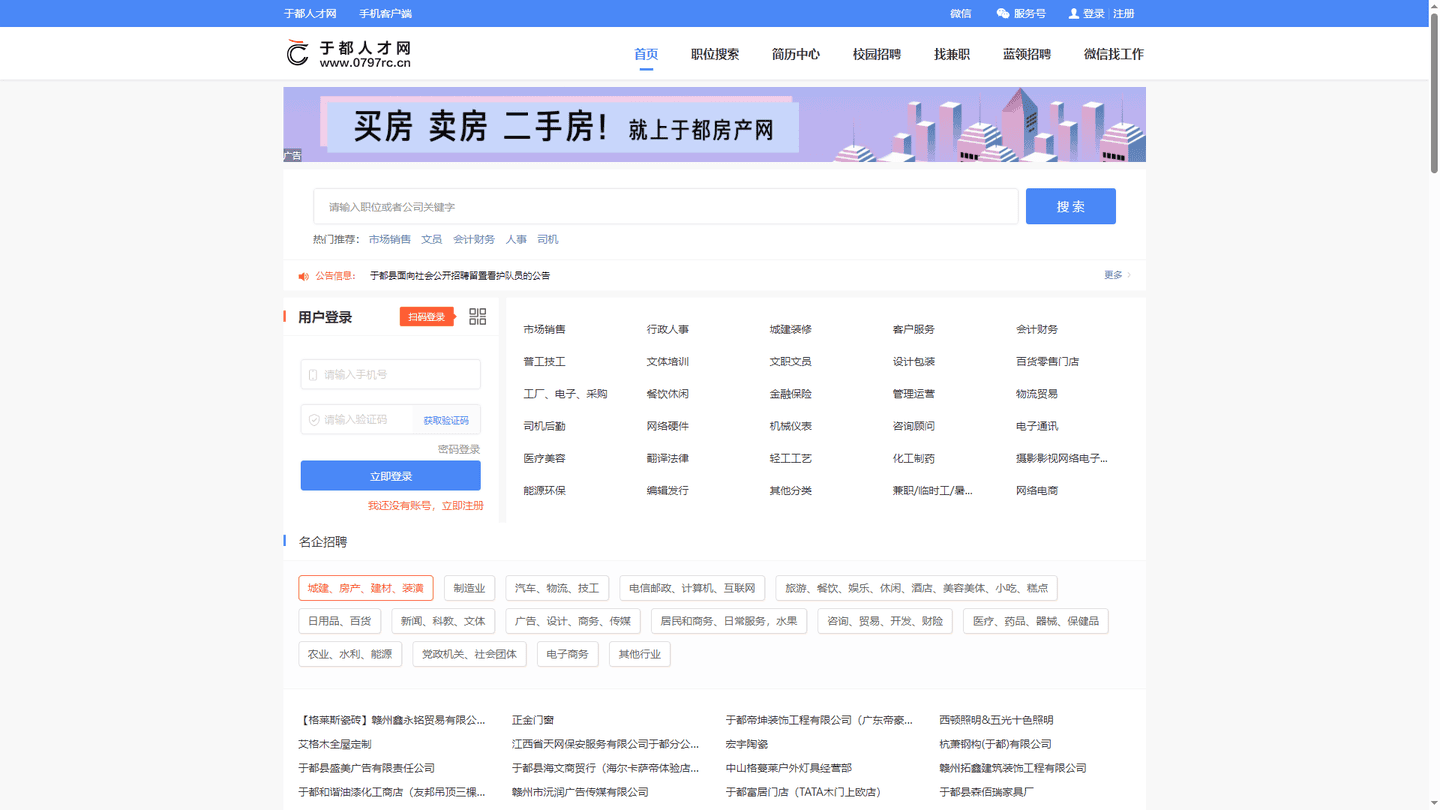Viewport: 1440px width, 810px height.
Task: Open the 蓝领招聘 tab
Action: tap(1027, 54)
